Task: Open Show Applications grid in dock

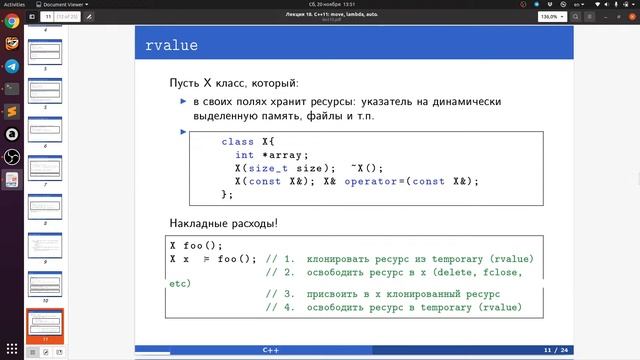Action: pyautogui.click(x=12, y=349)
